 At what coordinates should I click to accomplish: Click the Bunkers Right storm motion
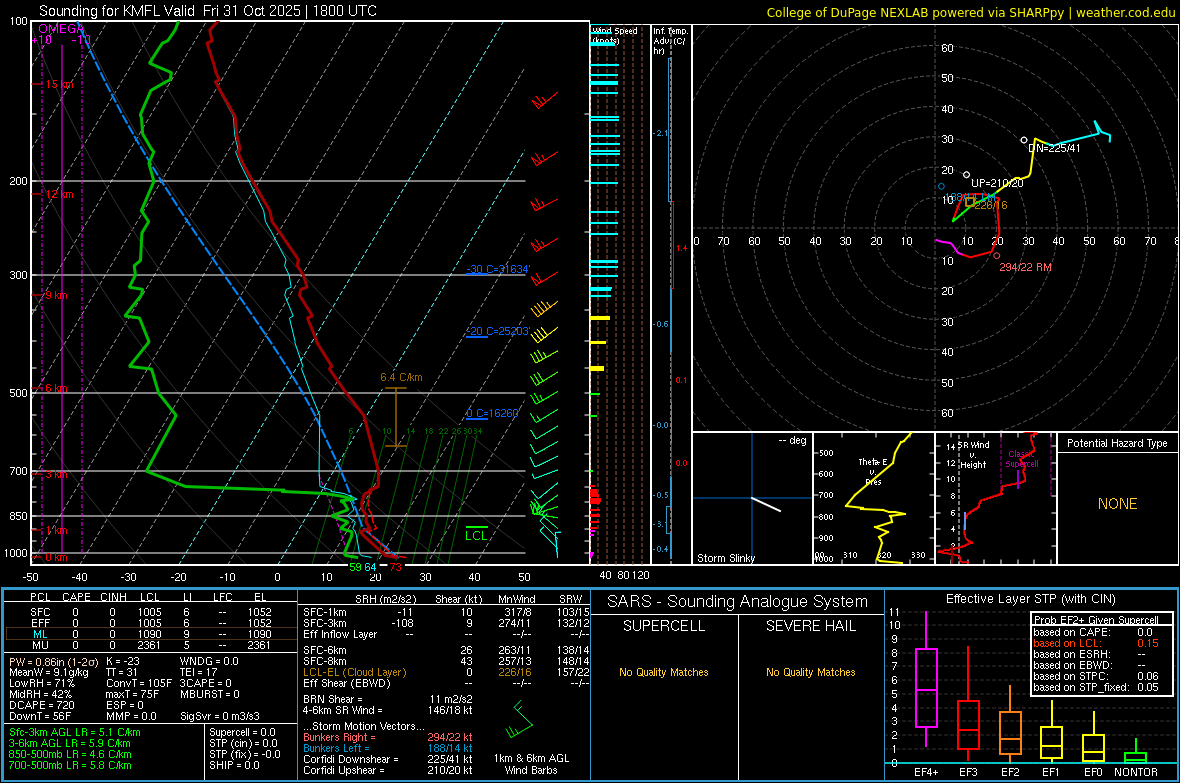coord(388,737)
